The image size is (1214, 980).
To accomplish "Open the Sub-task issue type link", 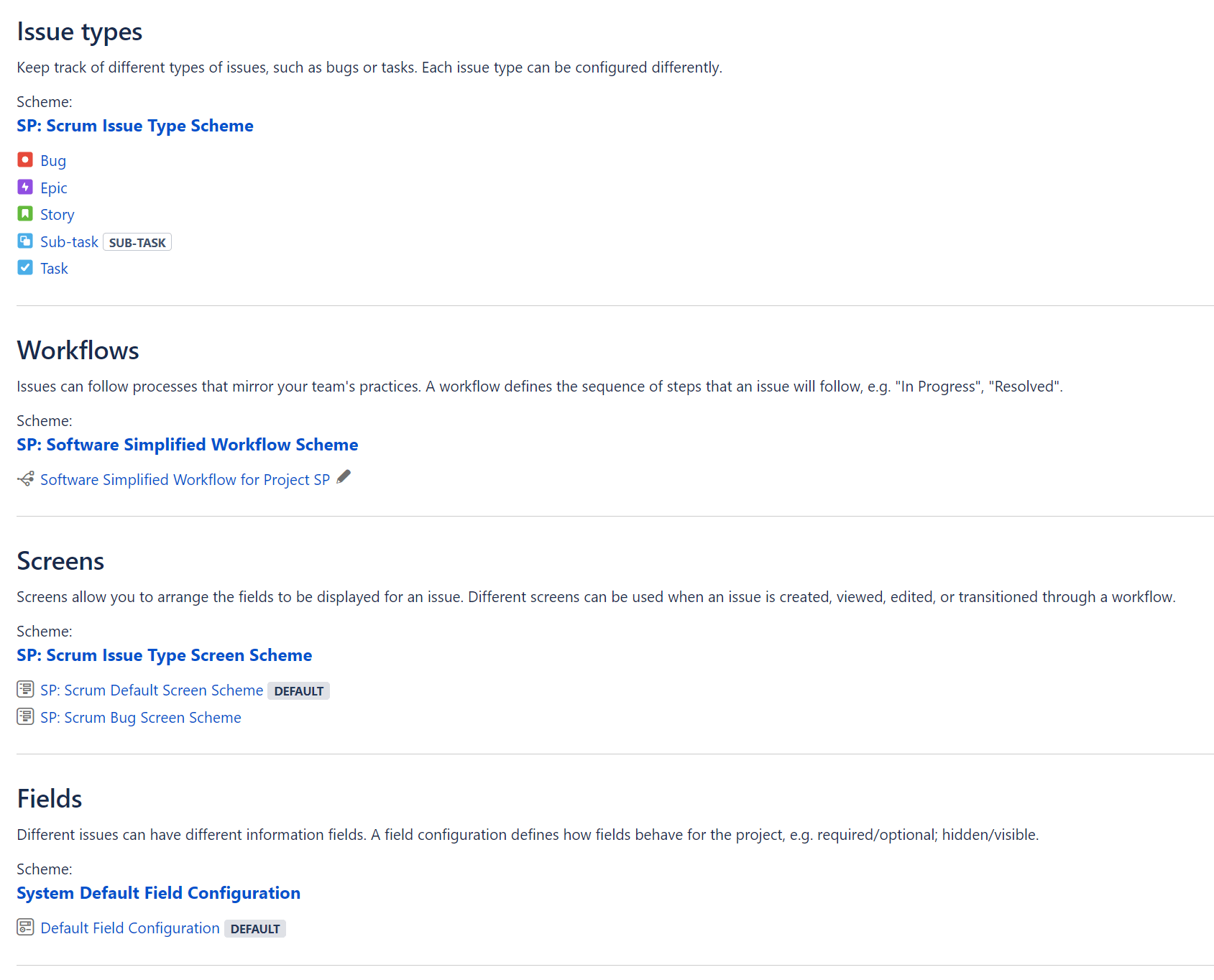I will click(x=69, y=242).
